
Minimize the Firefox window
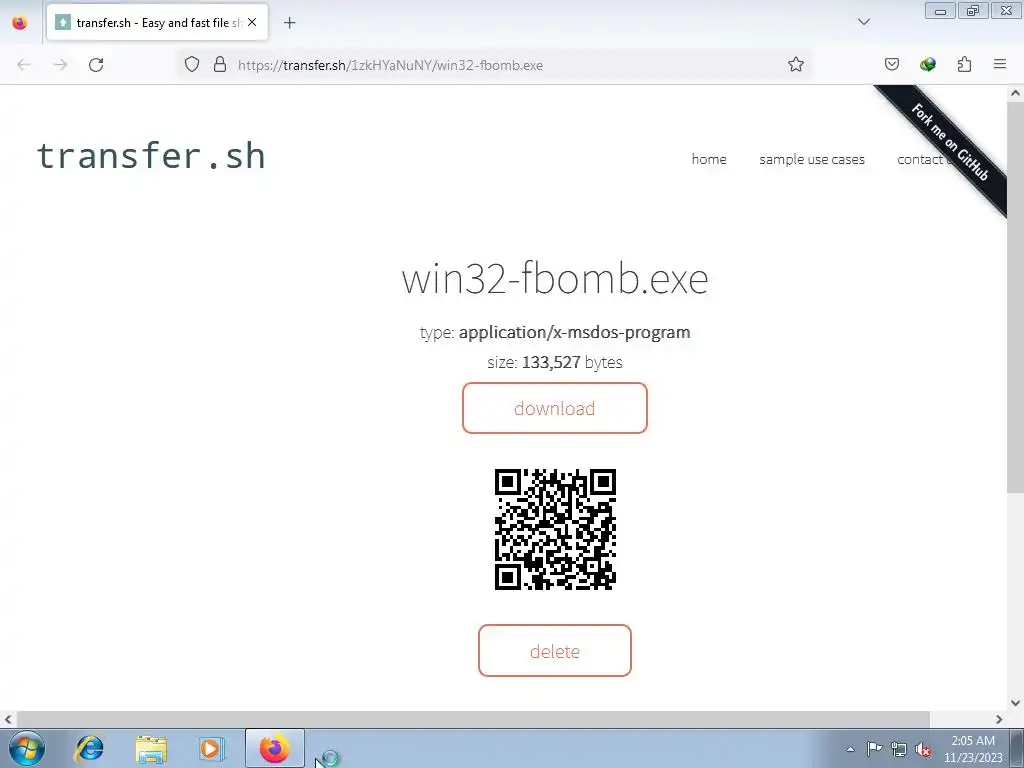point(940,11)
